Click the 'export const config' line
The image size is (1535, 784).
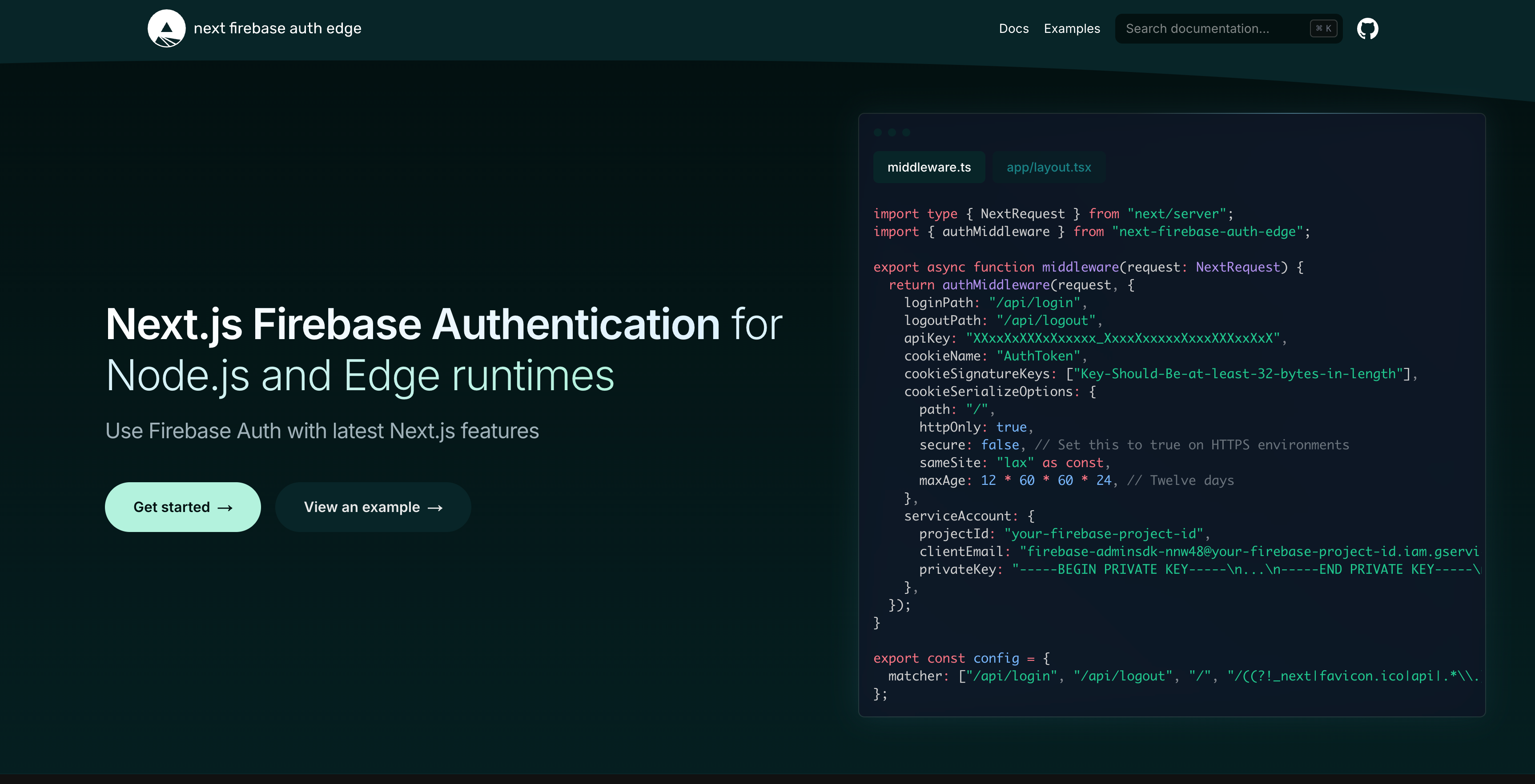pyautogui.click(x=962, y=658)
